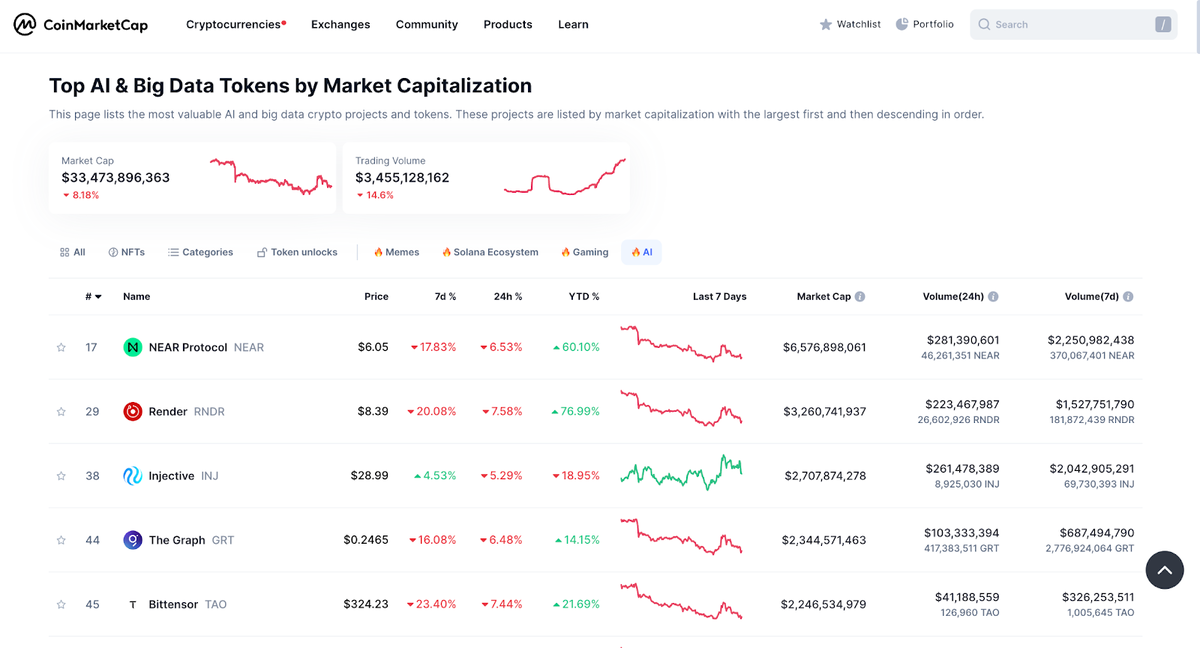
Task: Click Bittensor price $324.23
Action: coord(366,604)
